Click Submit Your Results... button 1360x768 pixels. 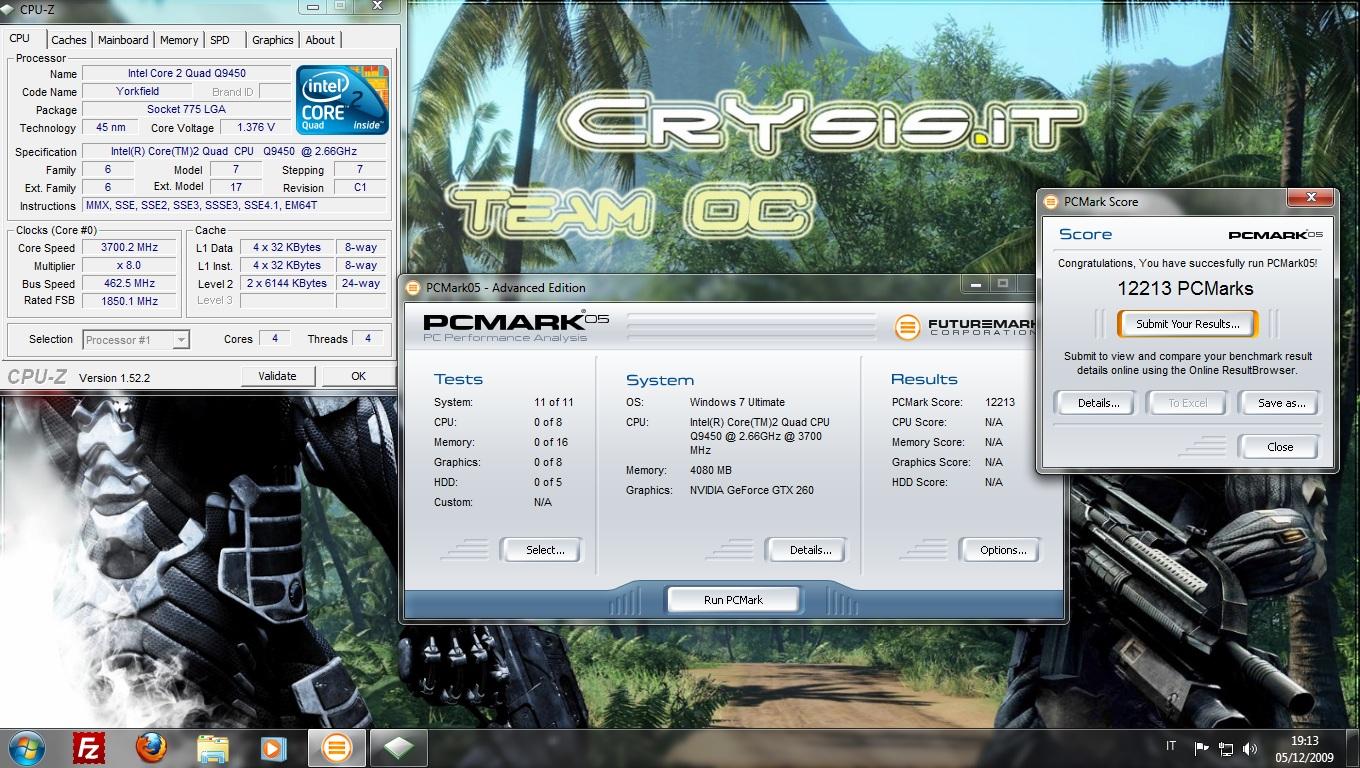pyautogui.click(x=1188, y=324)
